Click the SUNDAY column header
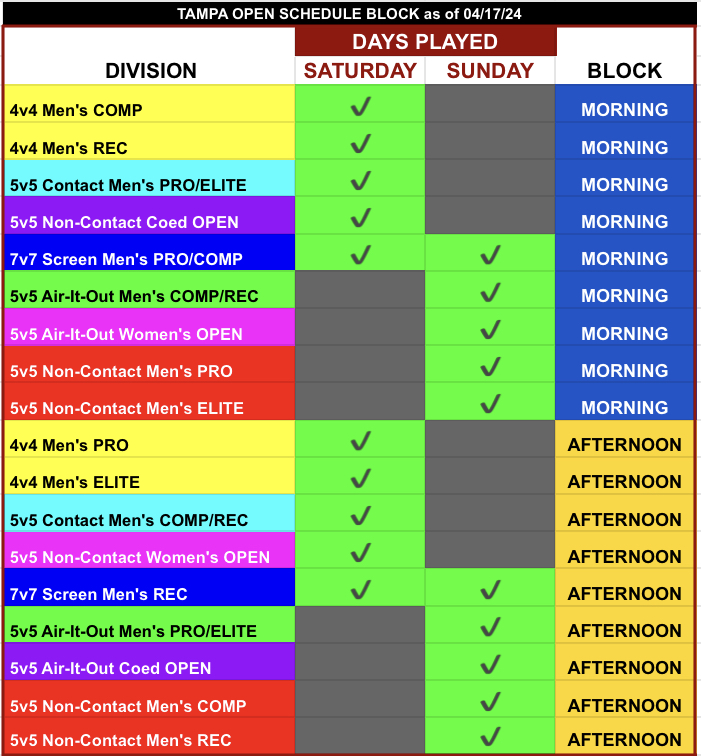Viewport: 701px width, 756px height. tap(490, 71)
